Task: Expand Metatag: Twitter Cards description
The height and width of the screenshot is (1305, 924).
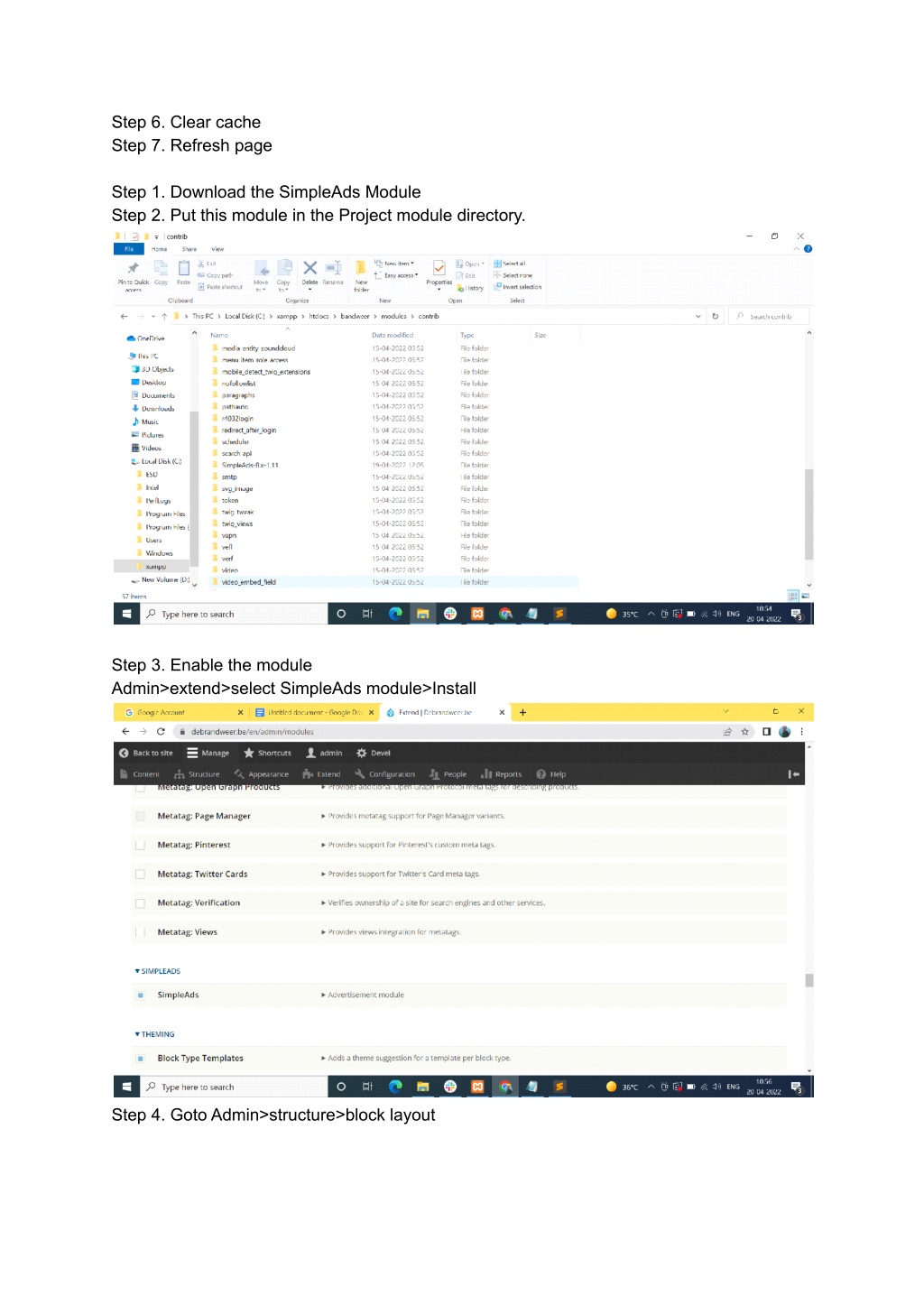Action: pos(401,874)
